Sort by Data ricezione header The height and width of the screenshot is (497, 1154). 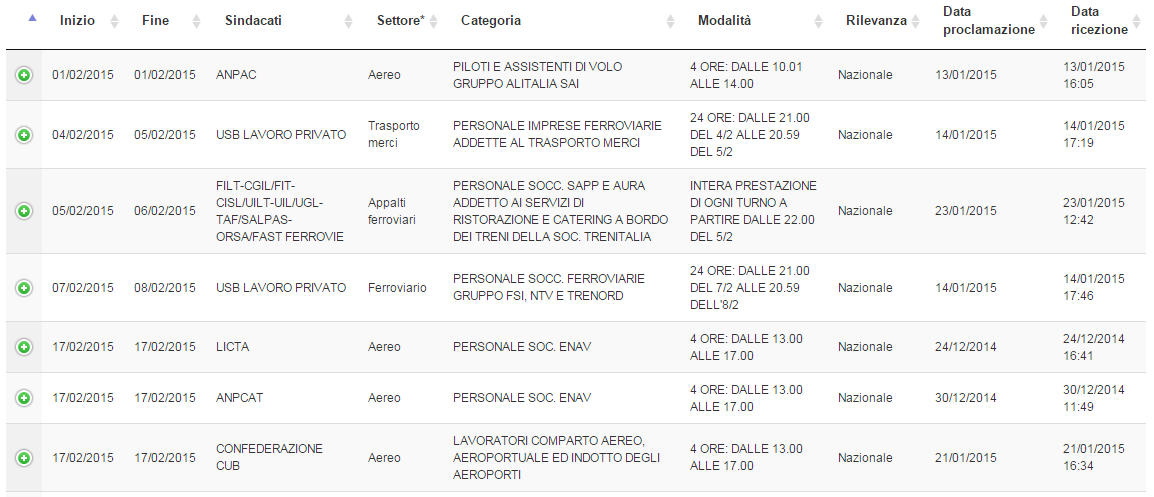point(1098,21)
